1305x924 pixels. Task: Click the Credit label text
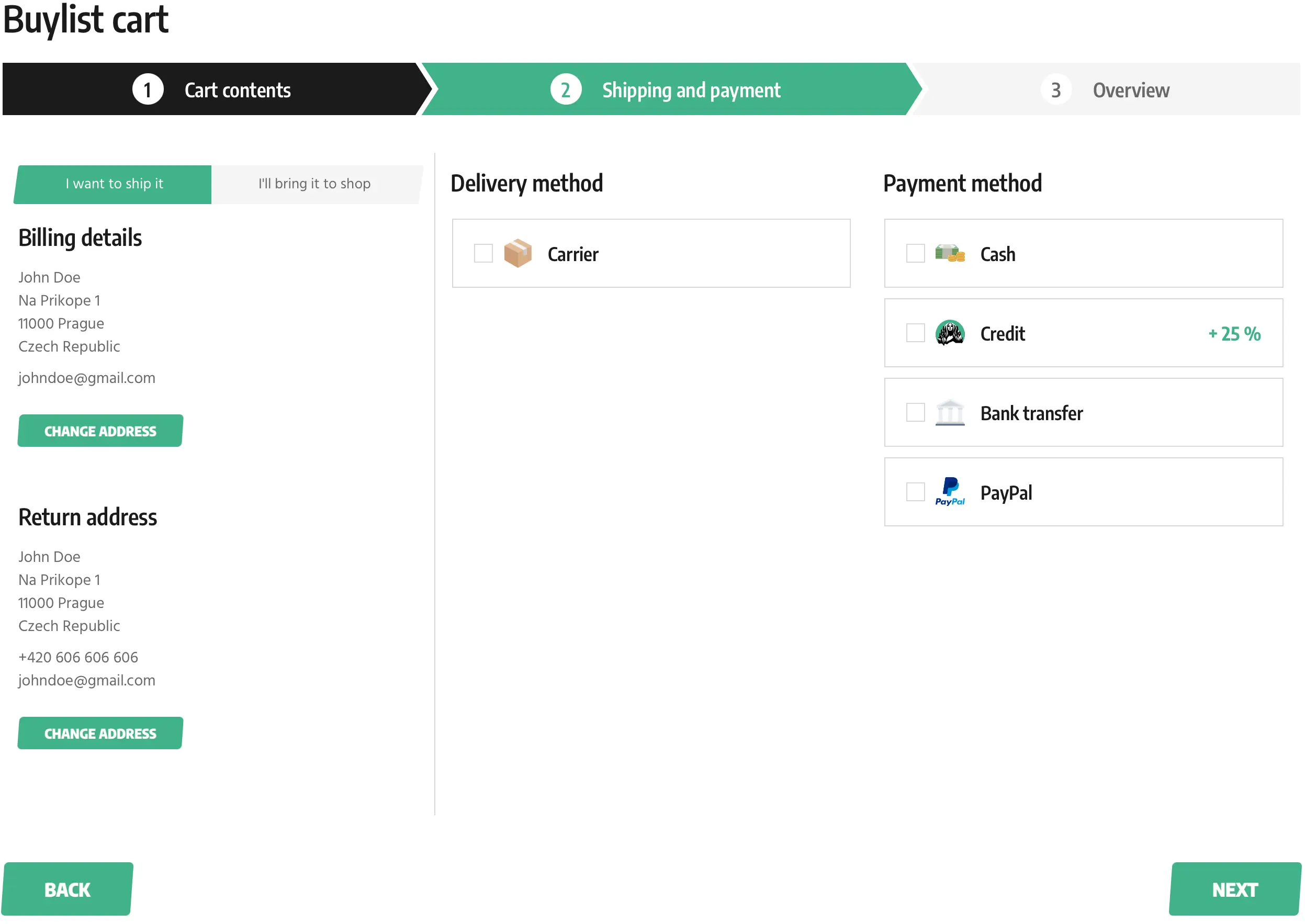coord(1003,334)
